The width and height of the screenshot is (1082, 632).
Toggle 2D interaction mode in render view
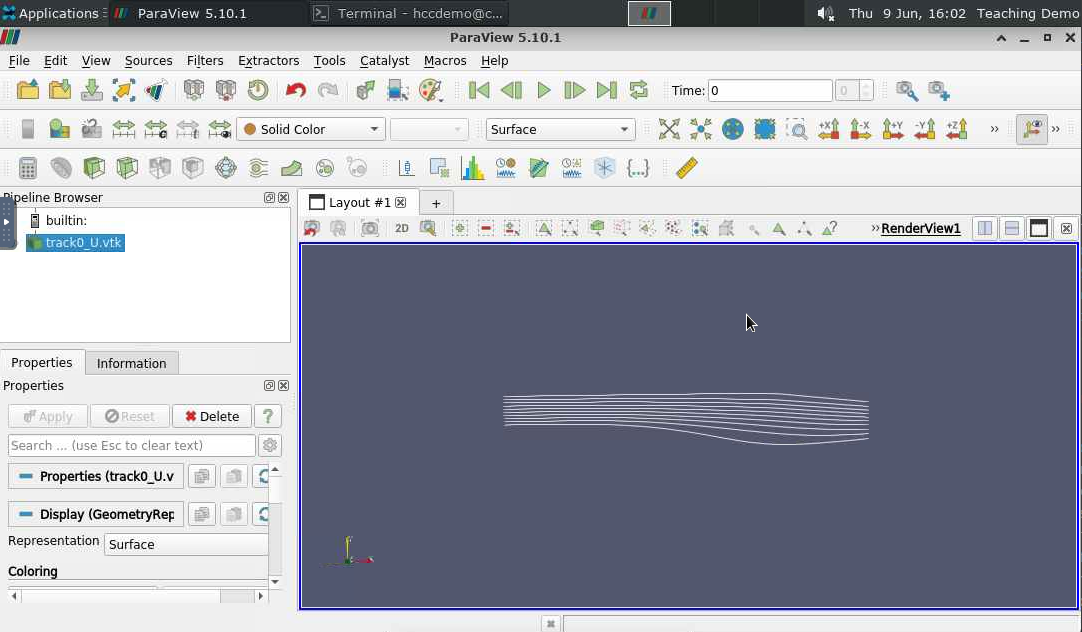pyautogui.click(x=402, y=228)
